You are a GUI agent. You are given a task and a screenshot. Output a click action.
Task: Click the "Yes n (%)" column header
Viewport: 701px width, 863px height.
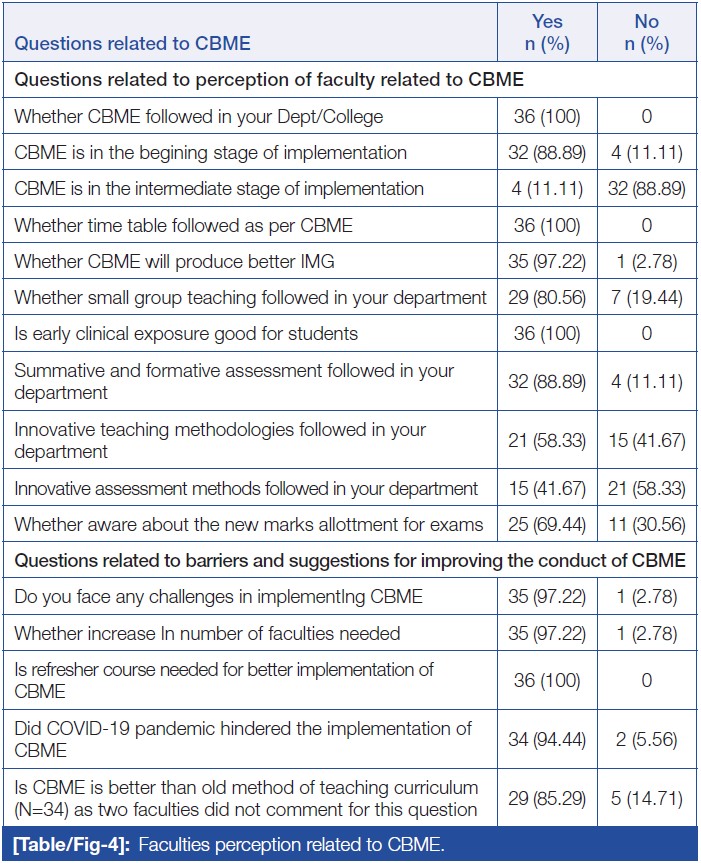pyautogui.click(x=546, y=33)
